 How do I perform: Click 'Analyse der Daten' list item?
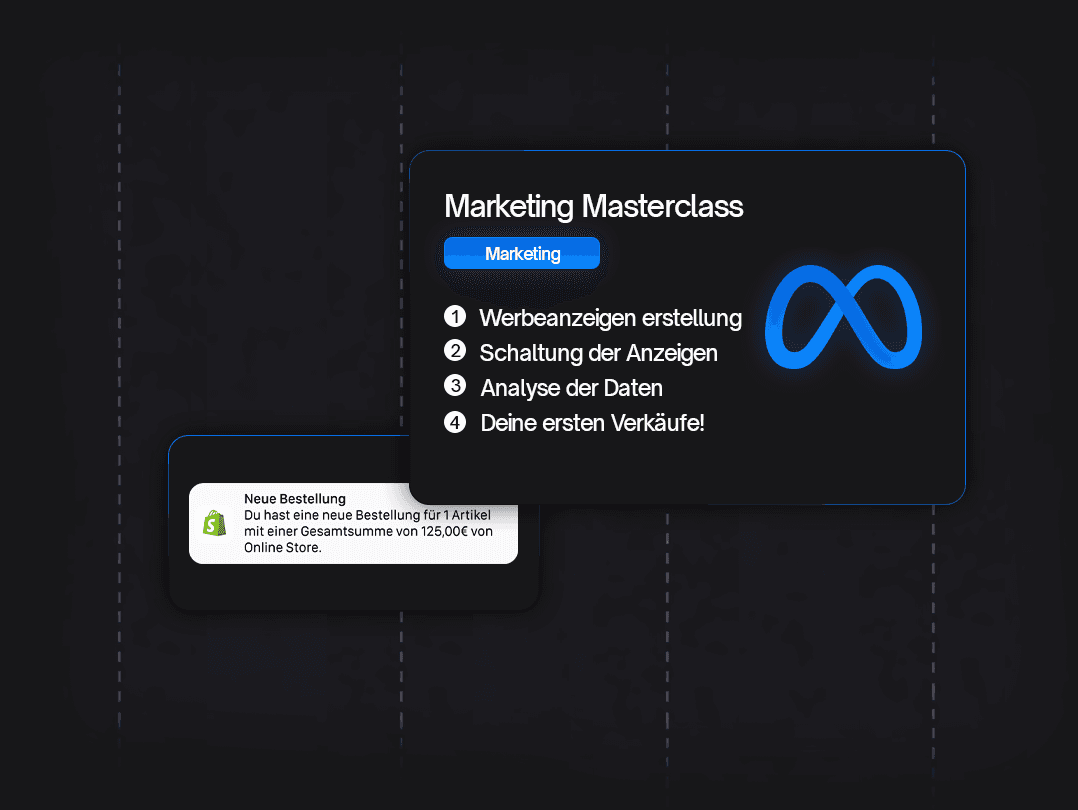pyautogui.click(x=571, y=388)
